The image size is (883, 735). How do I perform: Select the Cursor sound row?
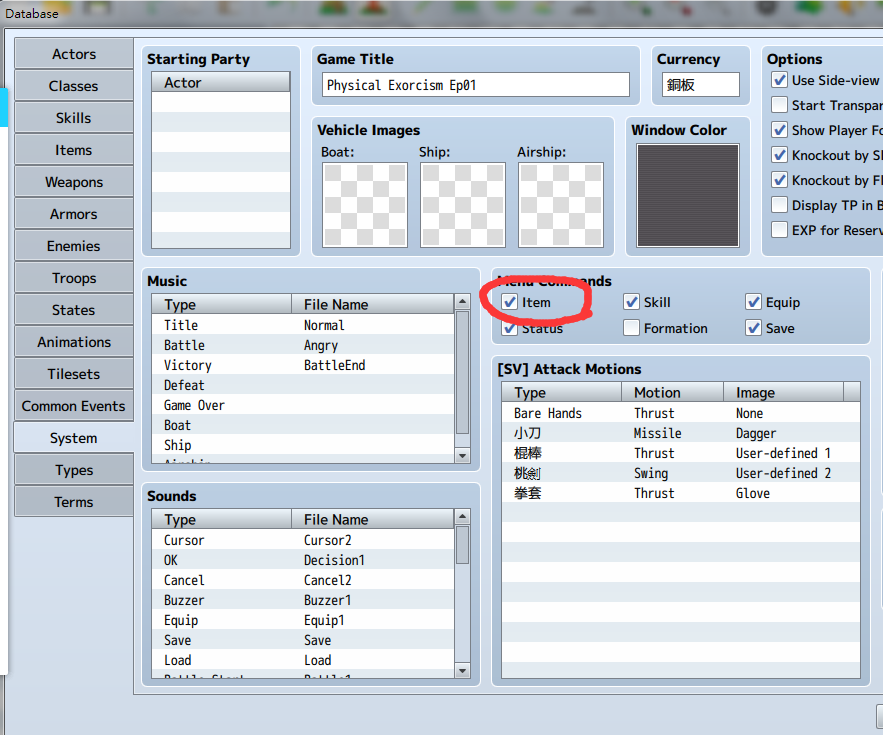pyautogui.click(x=303, y=540)
